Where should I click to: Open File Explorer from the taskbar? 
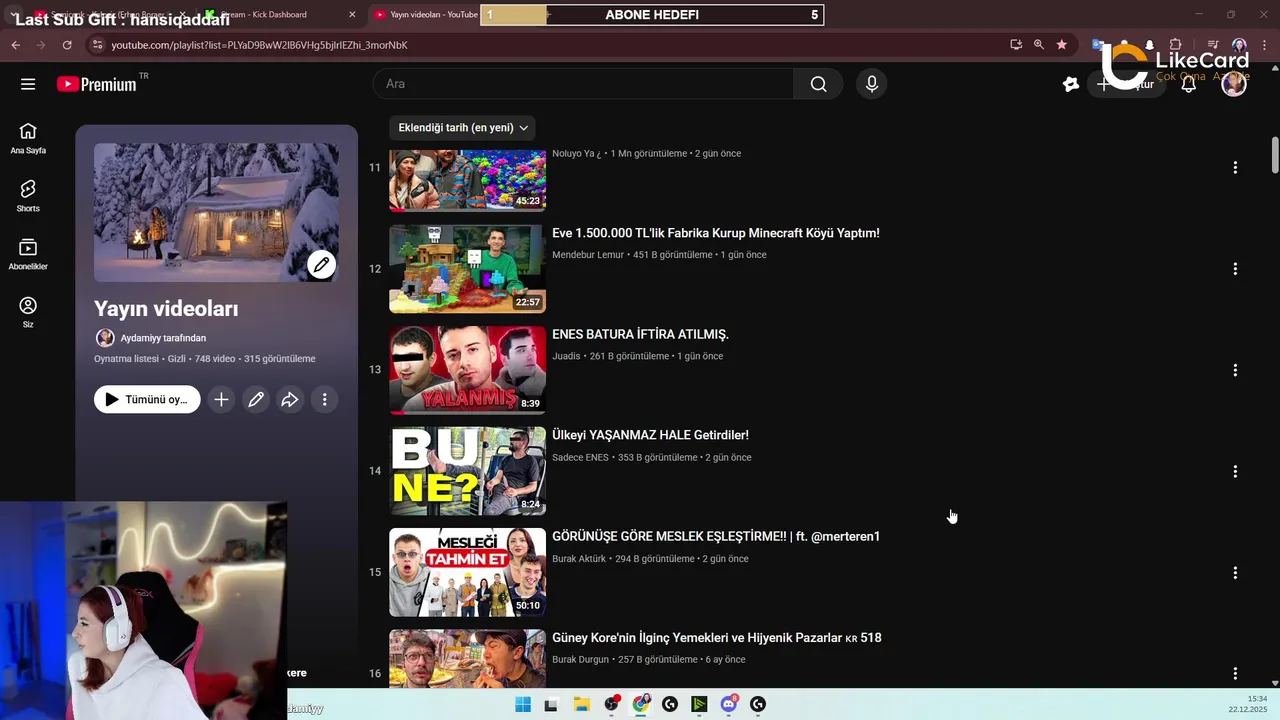[x=581, y=704]
